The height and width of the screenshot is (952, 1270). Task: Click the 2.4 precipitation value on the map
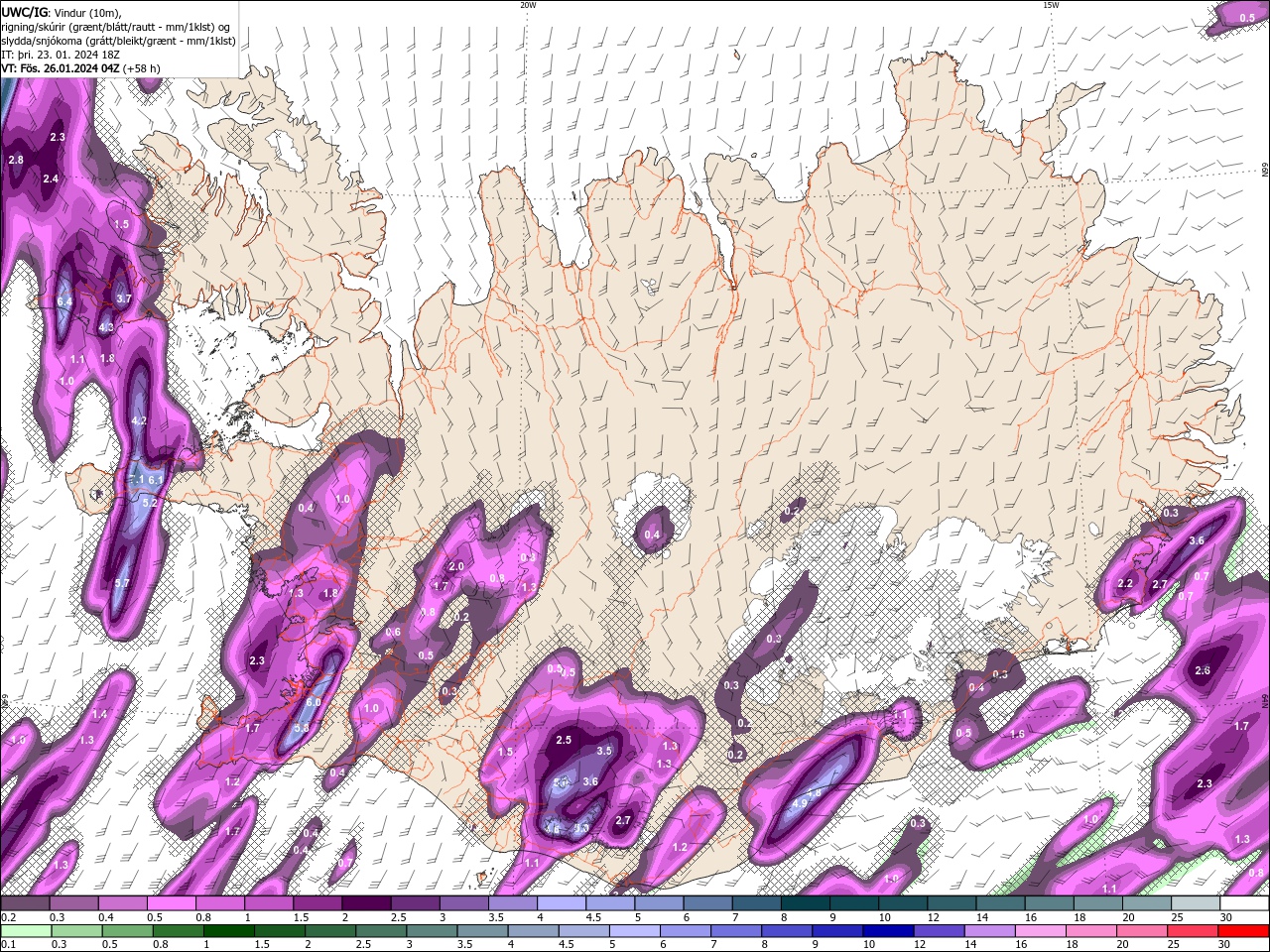51,178
